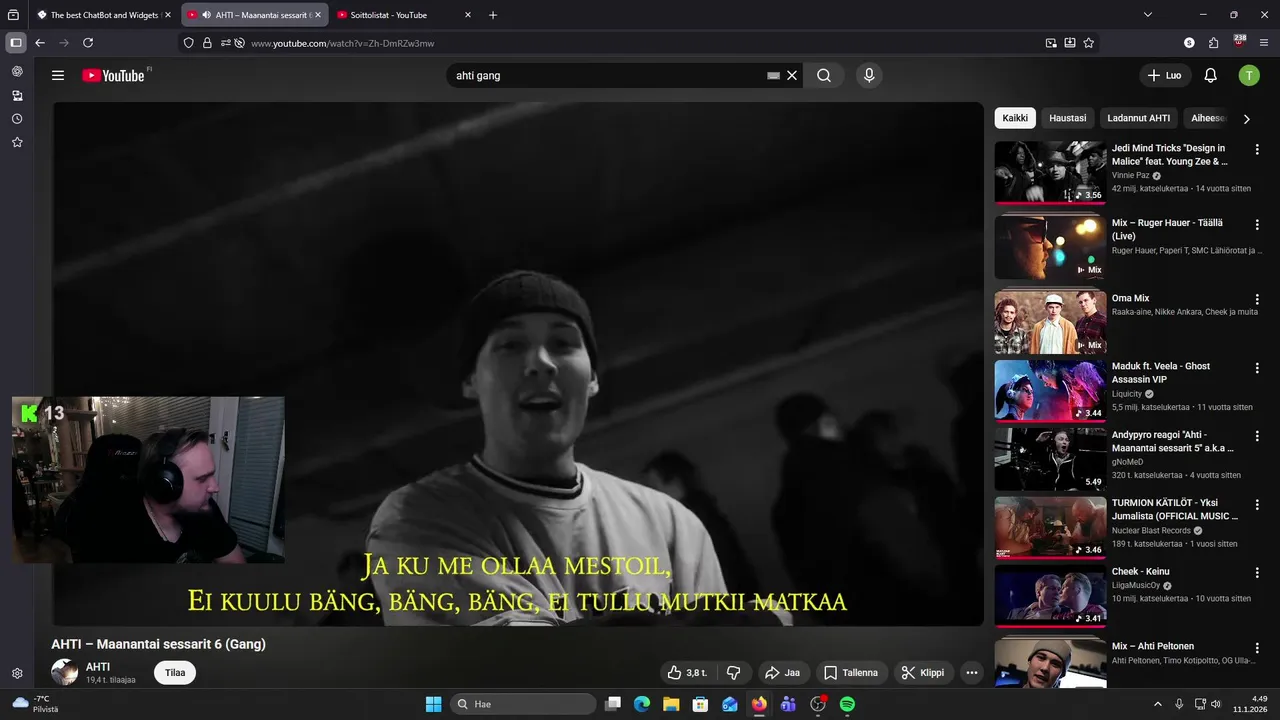
Task: Open a new browser tab
Action: pos(493,15)
